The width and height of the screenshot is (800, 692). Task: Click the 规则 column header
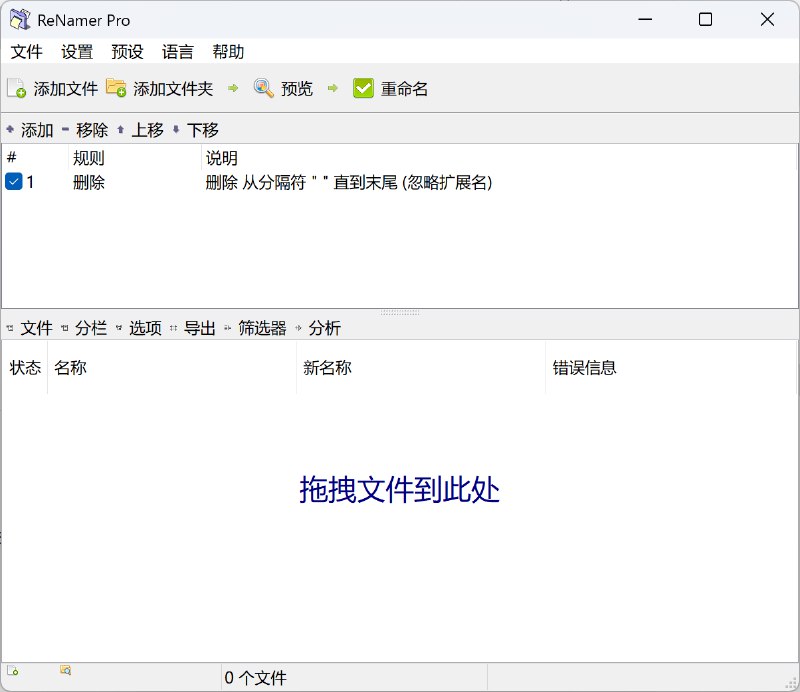[135, 158]
